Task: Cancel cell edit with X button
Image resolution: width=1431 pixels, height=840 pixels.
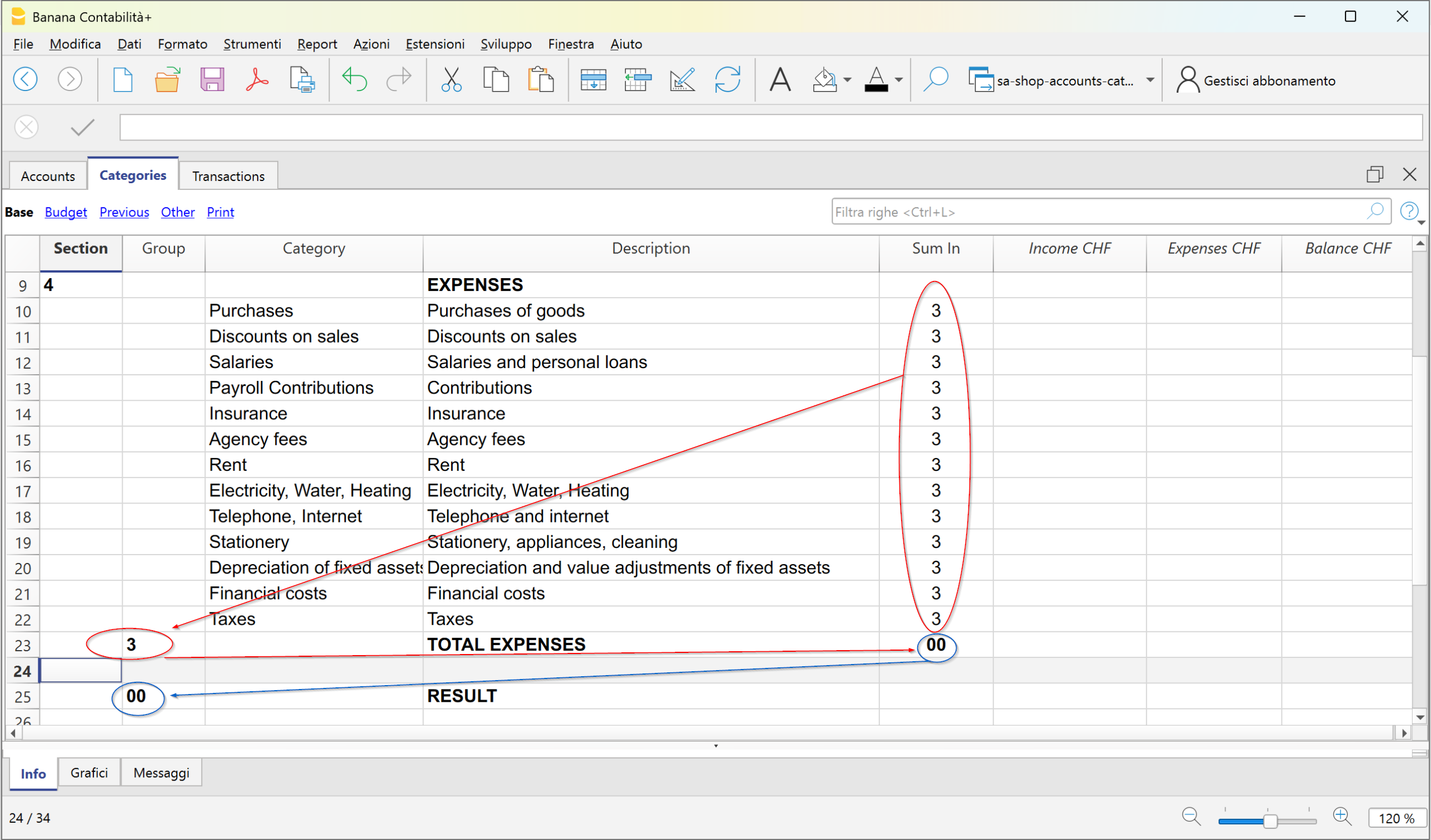Action: (x=26, y=127)
